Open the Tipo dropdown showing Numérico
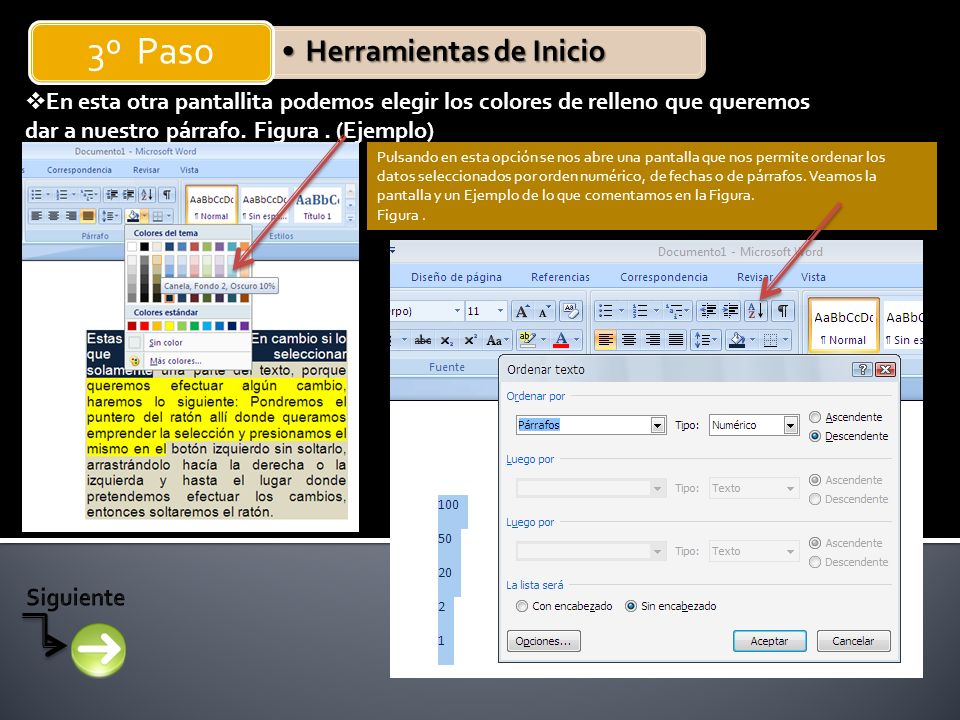 tap(791, 425)
